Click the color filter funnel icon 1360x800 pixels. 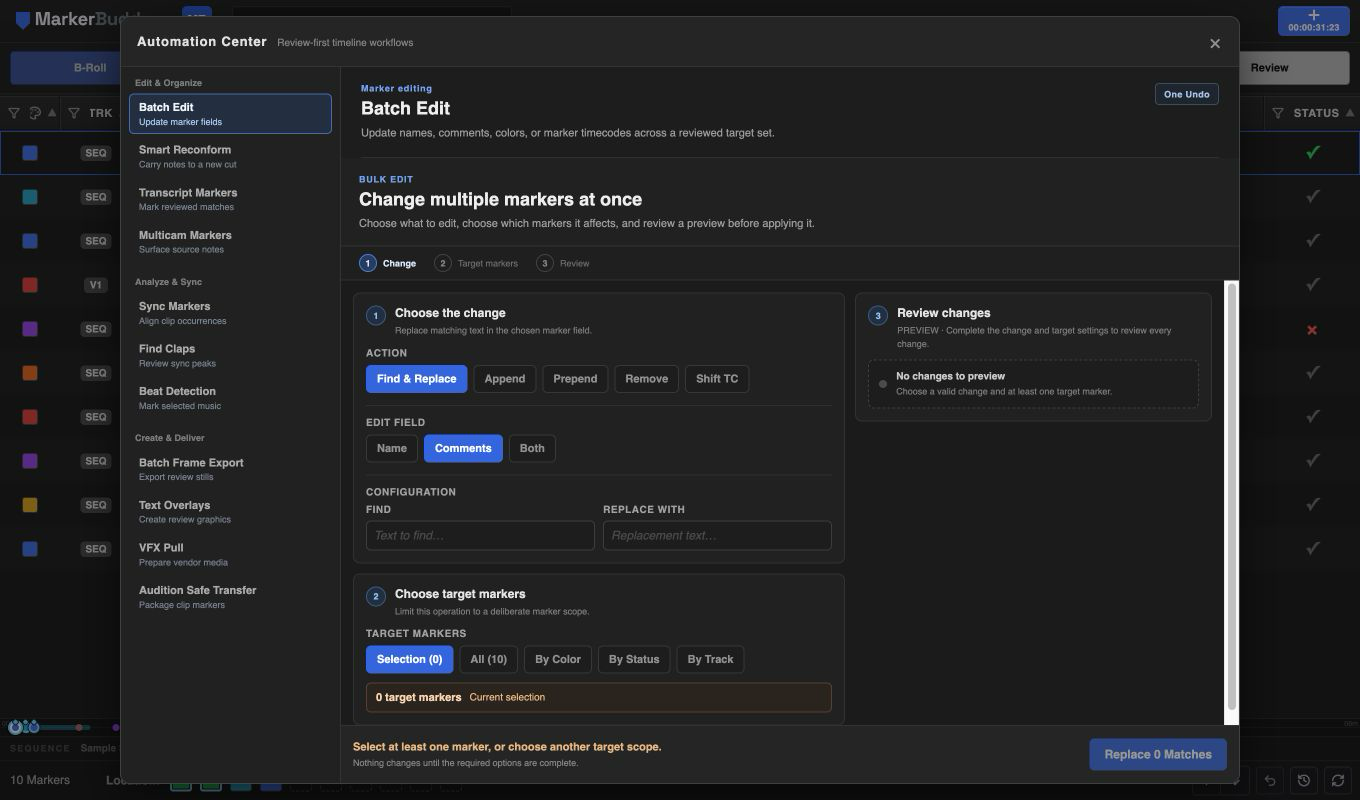pos(14,113)
